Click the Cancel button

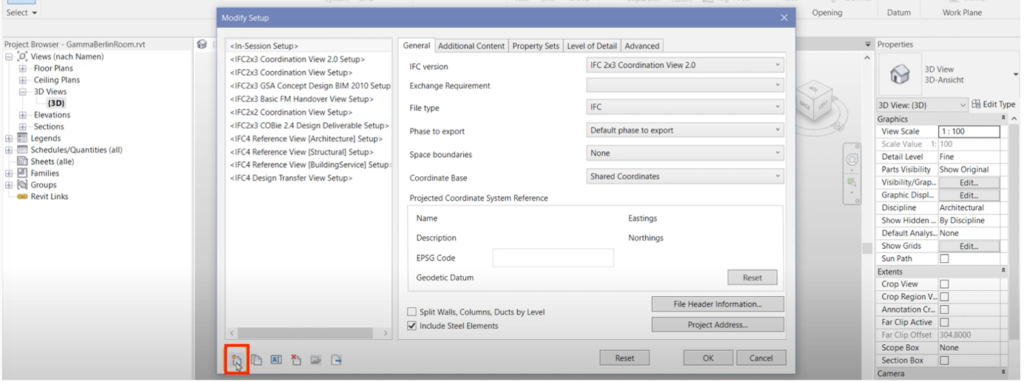(x=761, y=358)
